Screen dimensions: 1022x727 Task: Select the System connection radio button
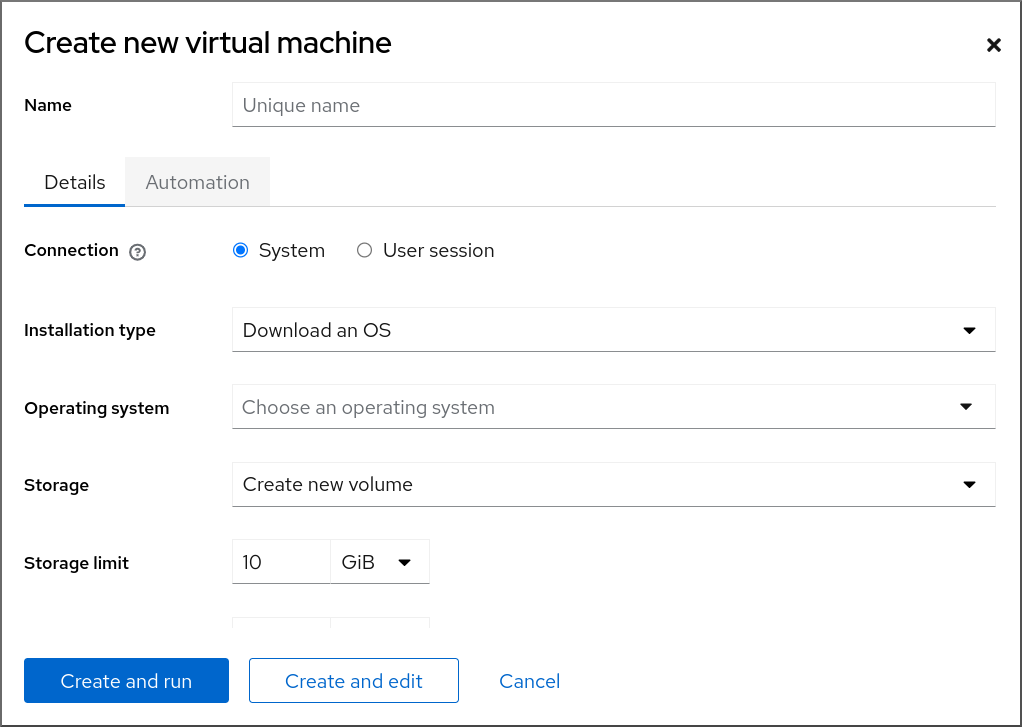pos(240,251)
